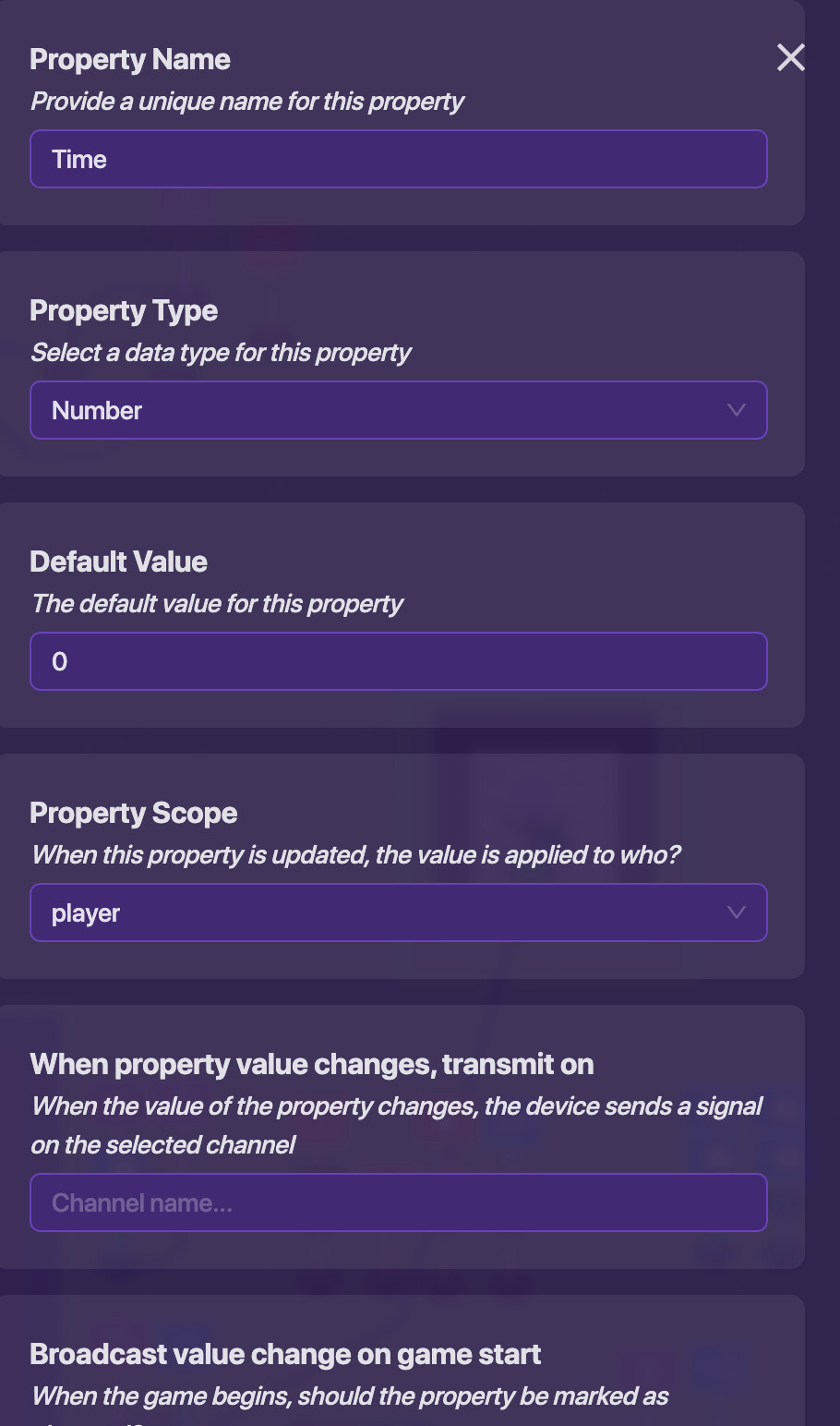Click the Property Name heading

[130, 60]
